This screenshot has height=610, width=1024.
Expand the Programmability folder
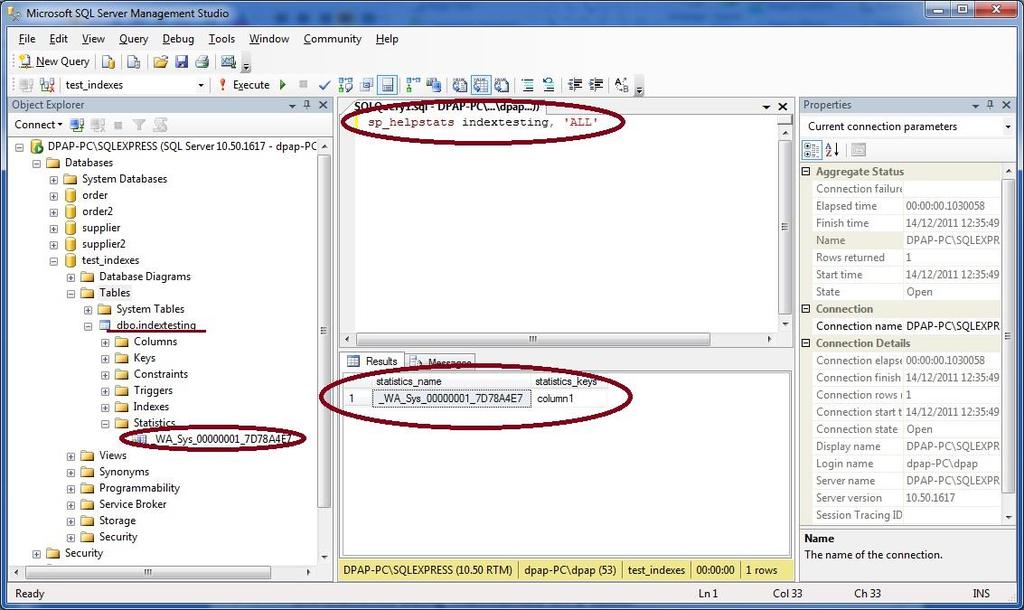click(x=71, y=489)
